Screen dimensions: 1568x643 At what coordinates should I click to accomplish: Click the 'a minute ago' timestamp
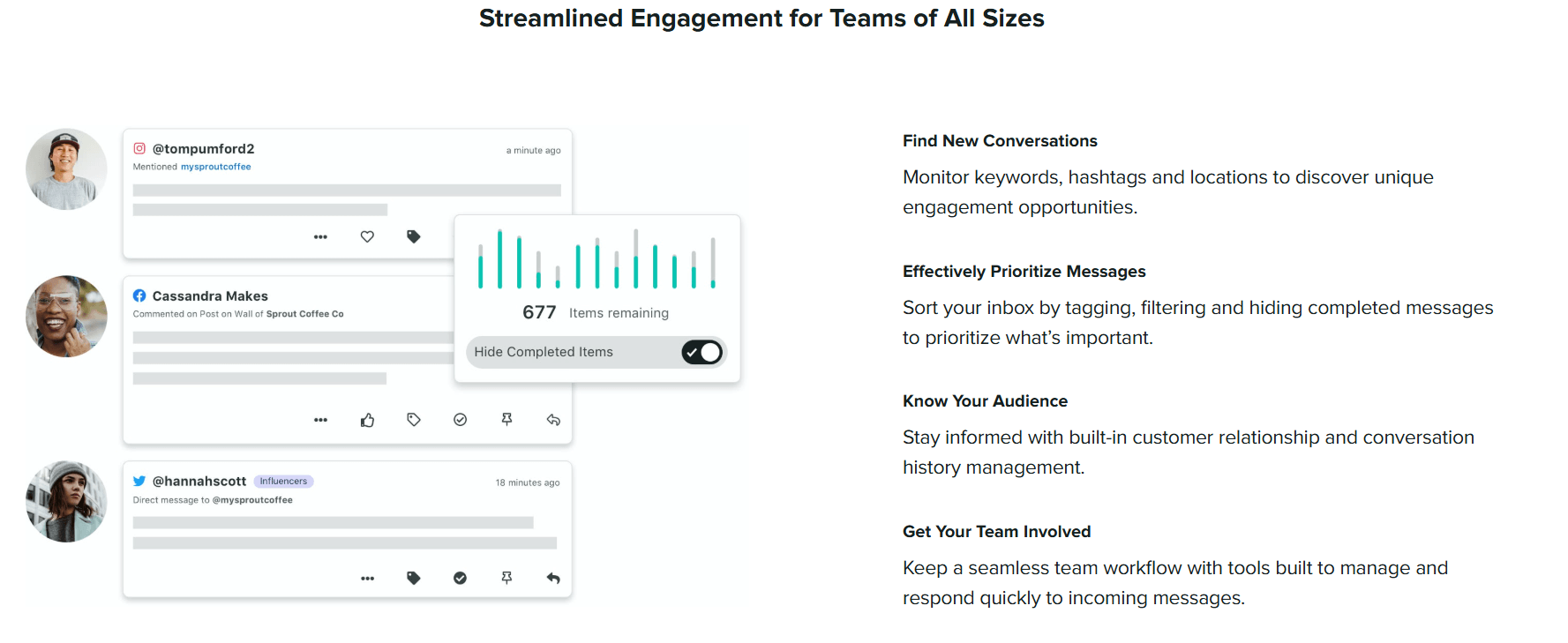point(533,151)
